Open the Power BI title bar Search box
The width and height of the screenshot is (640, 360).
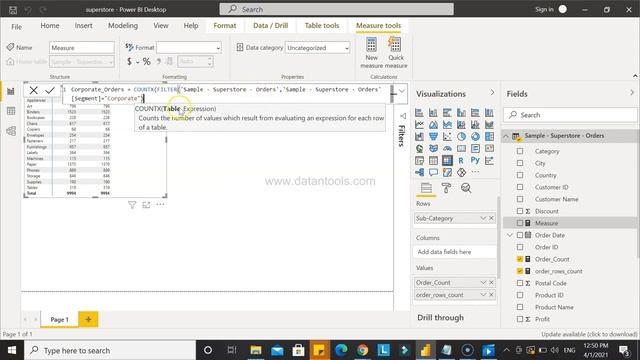pos(336,9)
